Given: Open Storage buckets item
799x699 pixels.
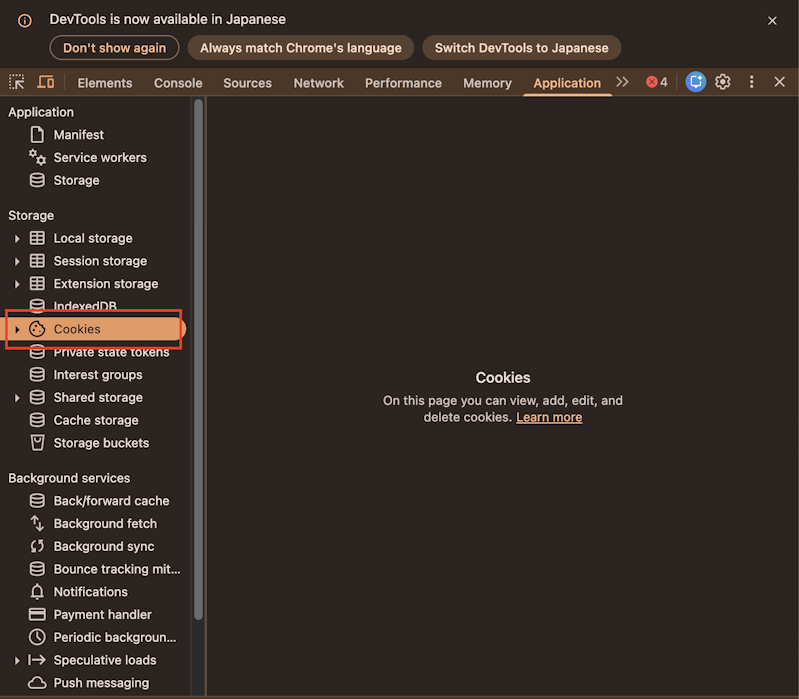Looking at the screenshot, I should click(101, 443).
